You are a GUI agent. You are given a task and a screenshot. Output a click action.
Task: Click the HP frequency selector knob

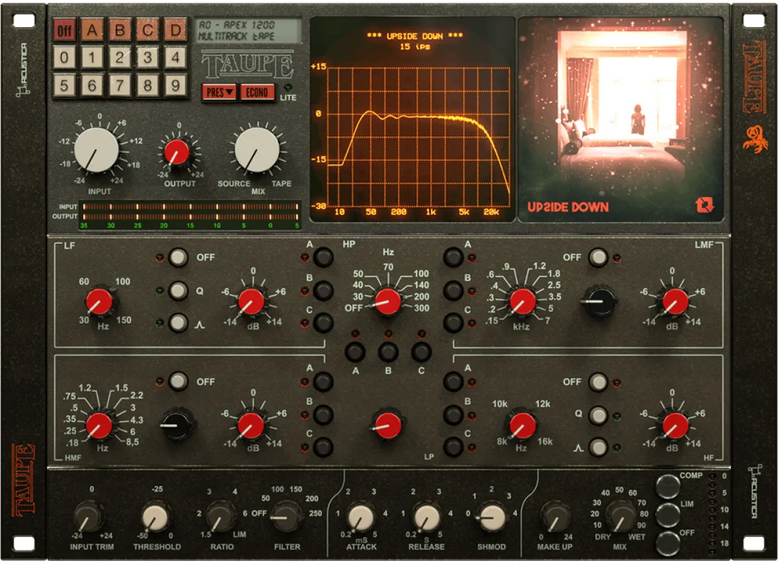point(388,300)
